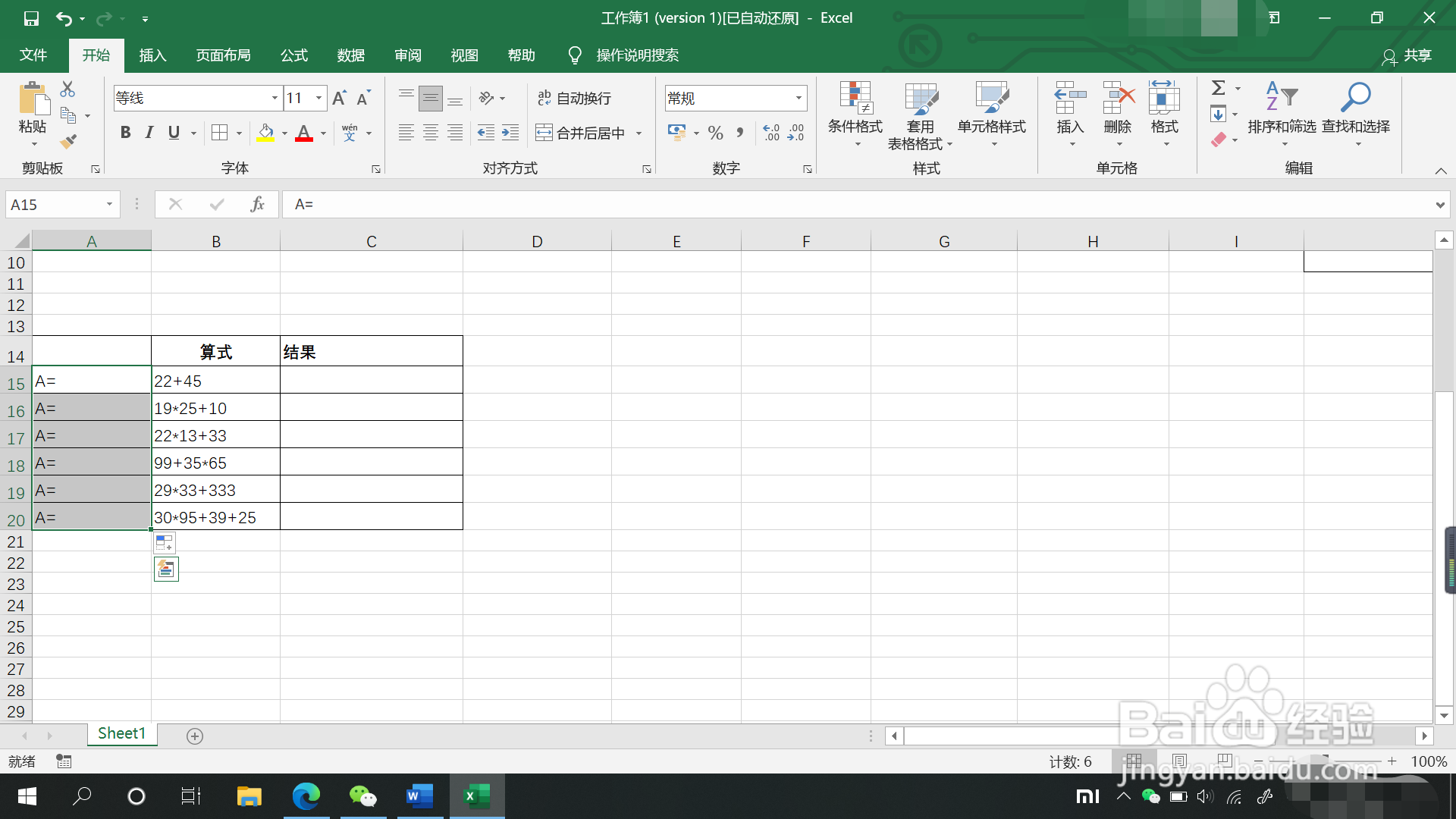Switch to the Insert (插入) ribbon tab
The width and height of the screenshot is (1456, 819).
152,55
